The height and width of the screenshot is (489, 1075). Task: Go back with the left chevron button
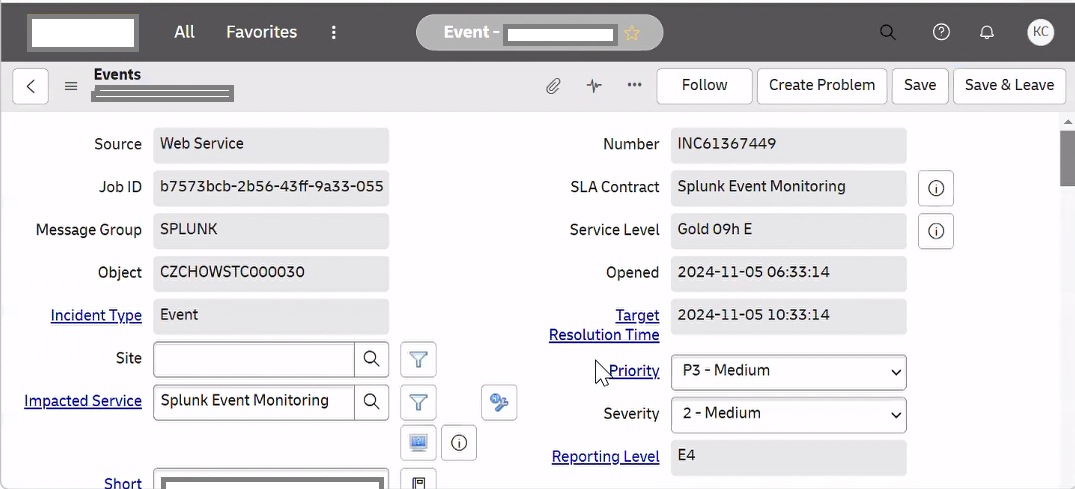(x=30, y=86)
